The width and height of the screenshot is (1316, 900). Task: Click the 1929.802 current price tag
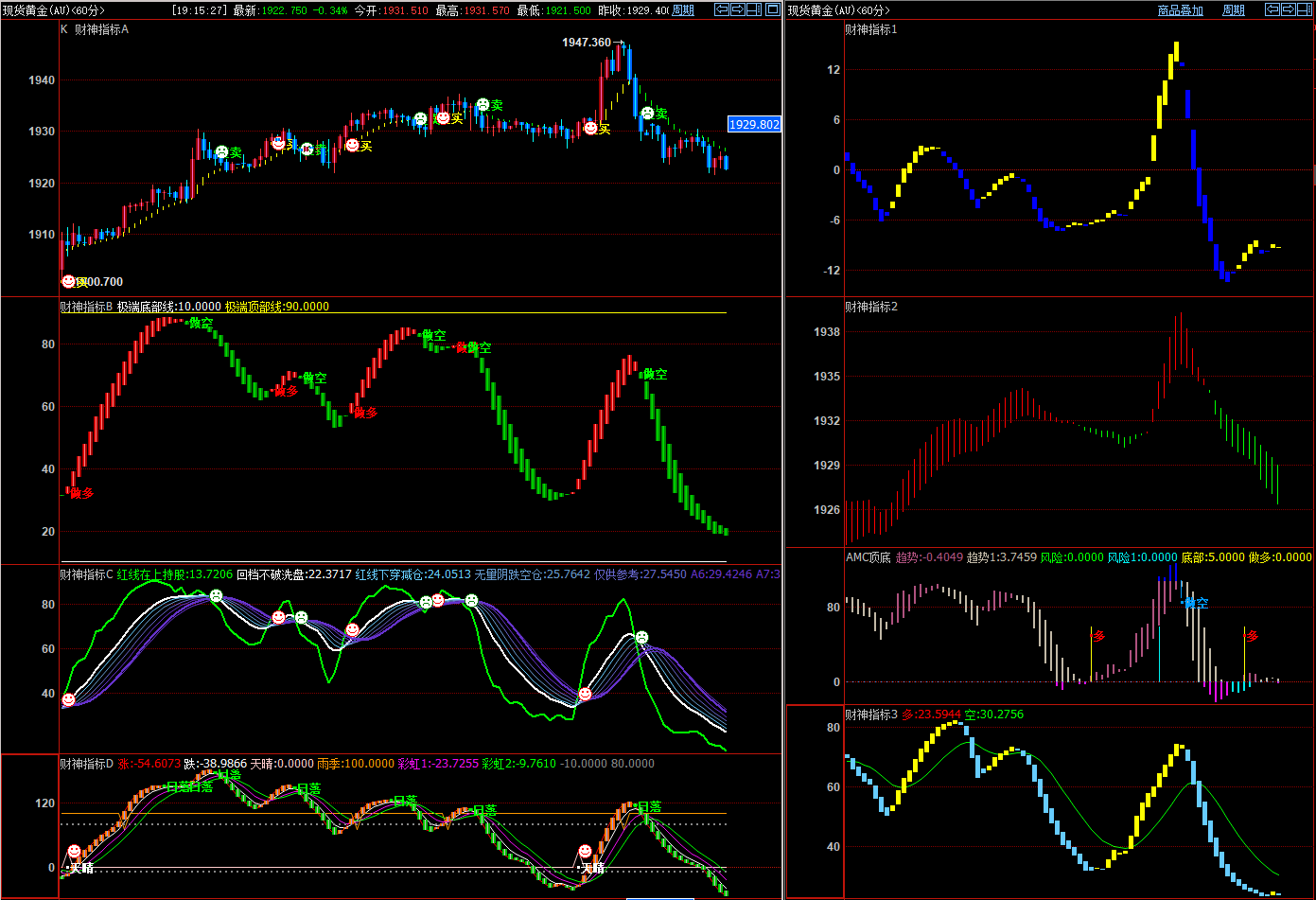(x=754, y=124)
